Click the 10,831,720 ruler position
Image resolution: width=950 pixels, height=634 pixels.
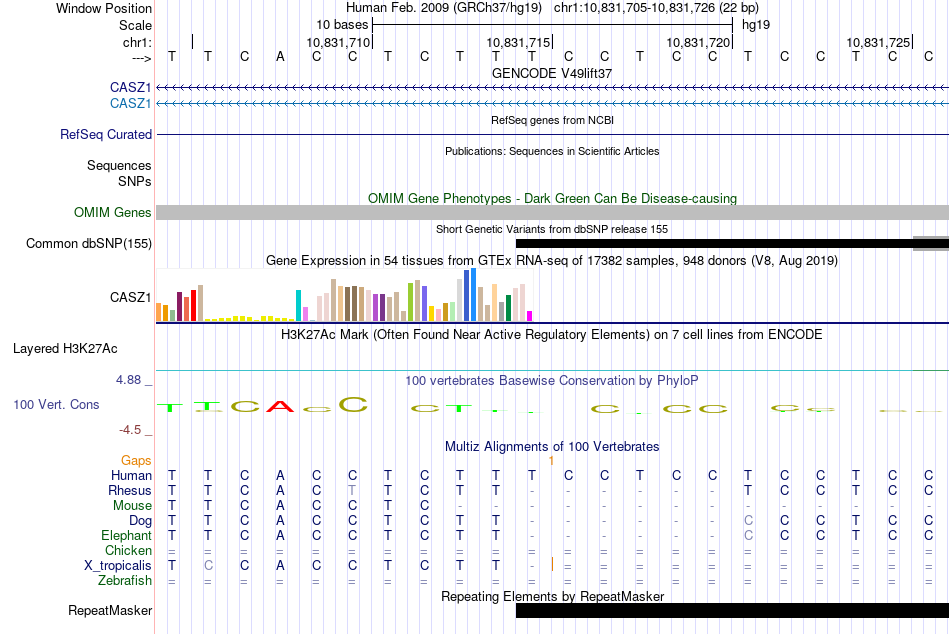[x=698, y=42]
